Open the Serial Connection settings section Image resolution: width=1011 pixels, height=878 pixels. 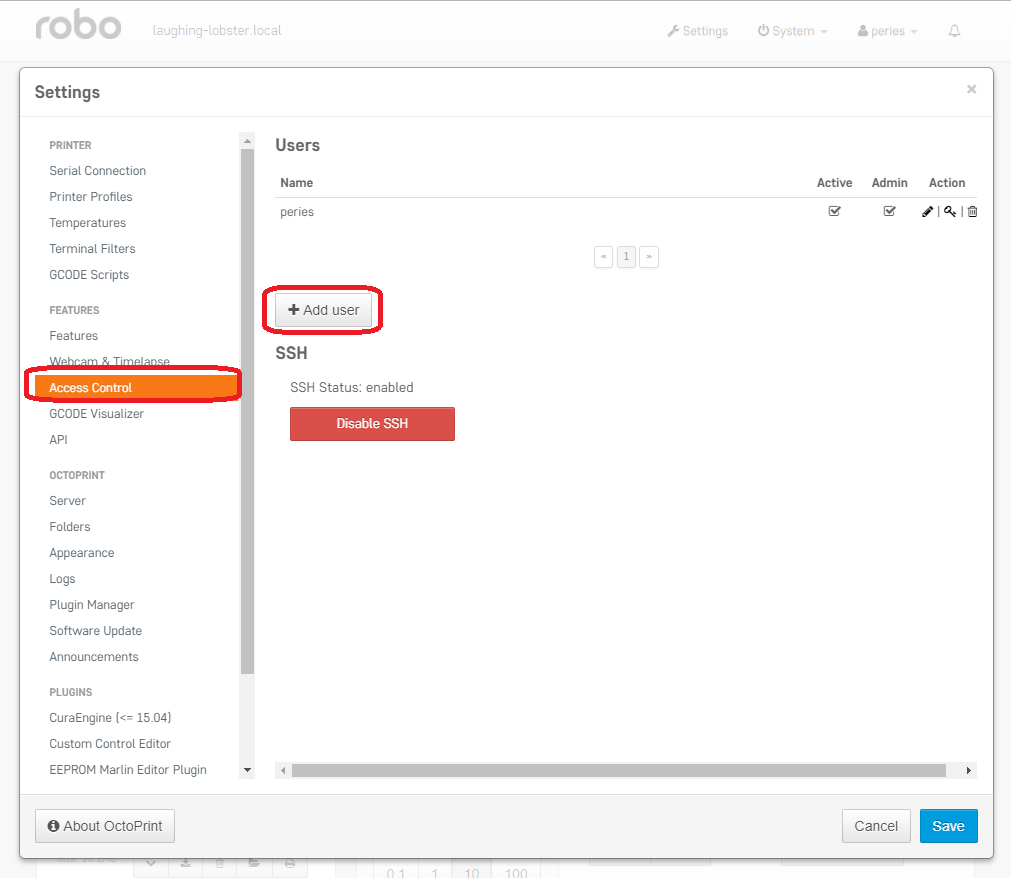97,170
